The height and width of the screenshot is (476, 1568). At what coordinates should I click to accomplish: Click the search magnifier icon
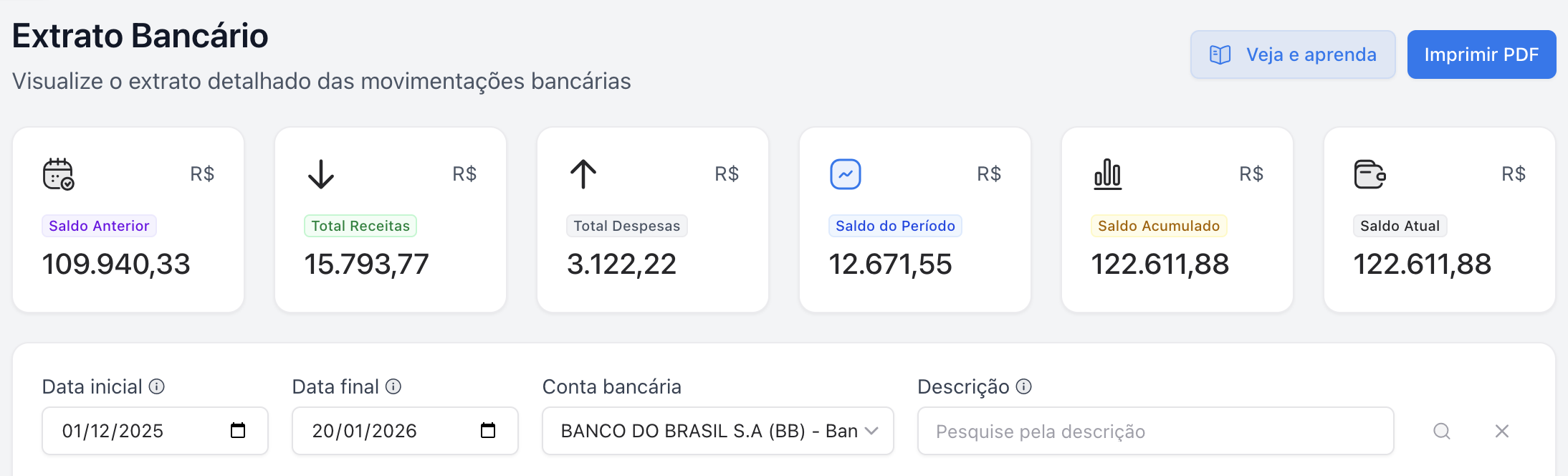click(x=1442, y=431)
